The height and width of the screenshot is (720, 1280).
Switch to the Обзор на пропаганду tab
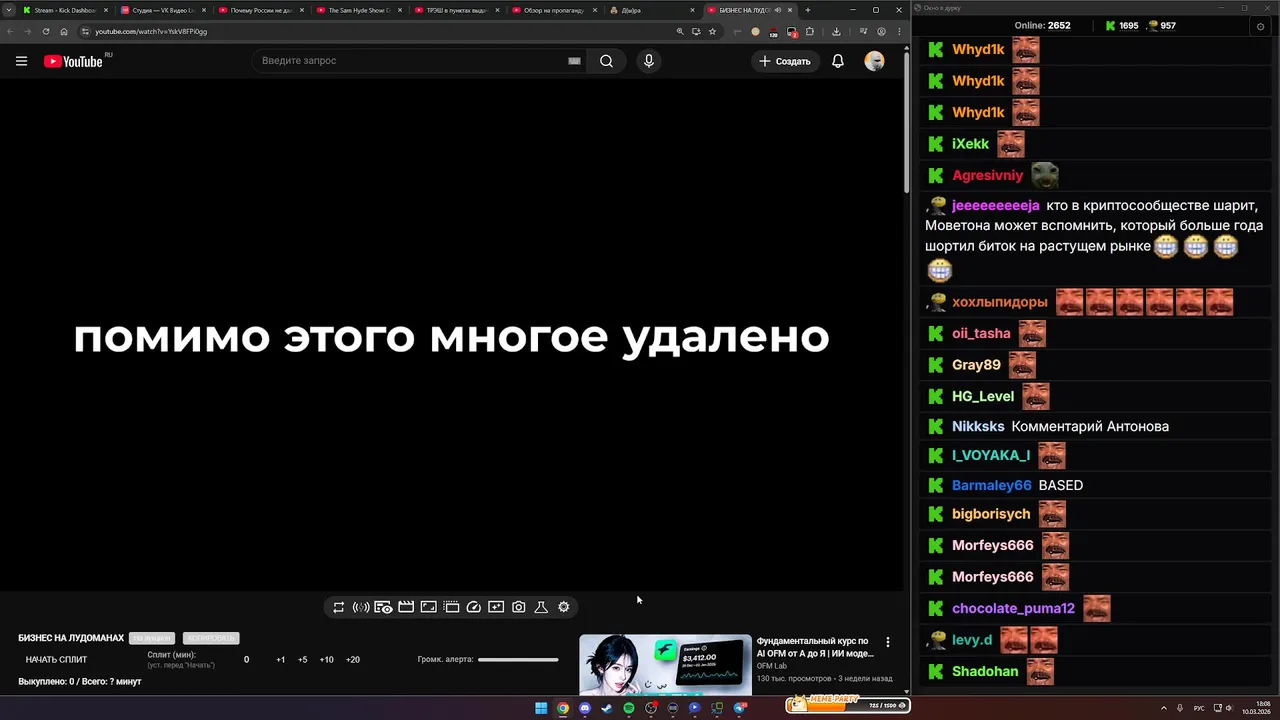point(555,10)
